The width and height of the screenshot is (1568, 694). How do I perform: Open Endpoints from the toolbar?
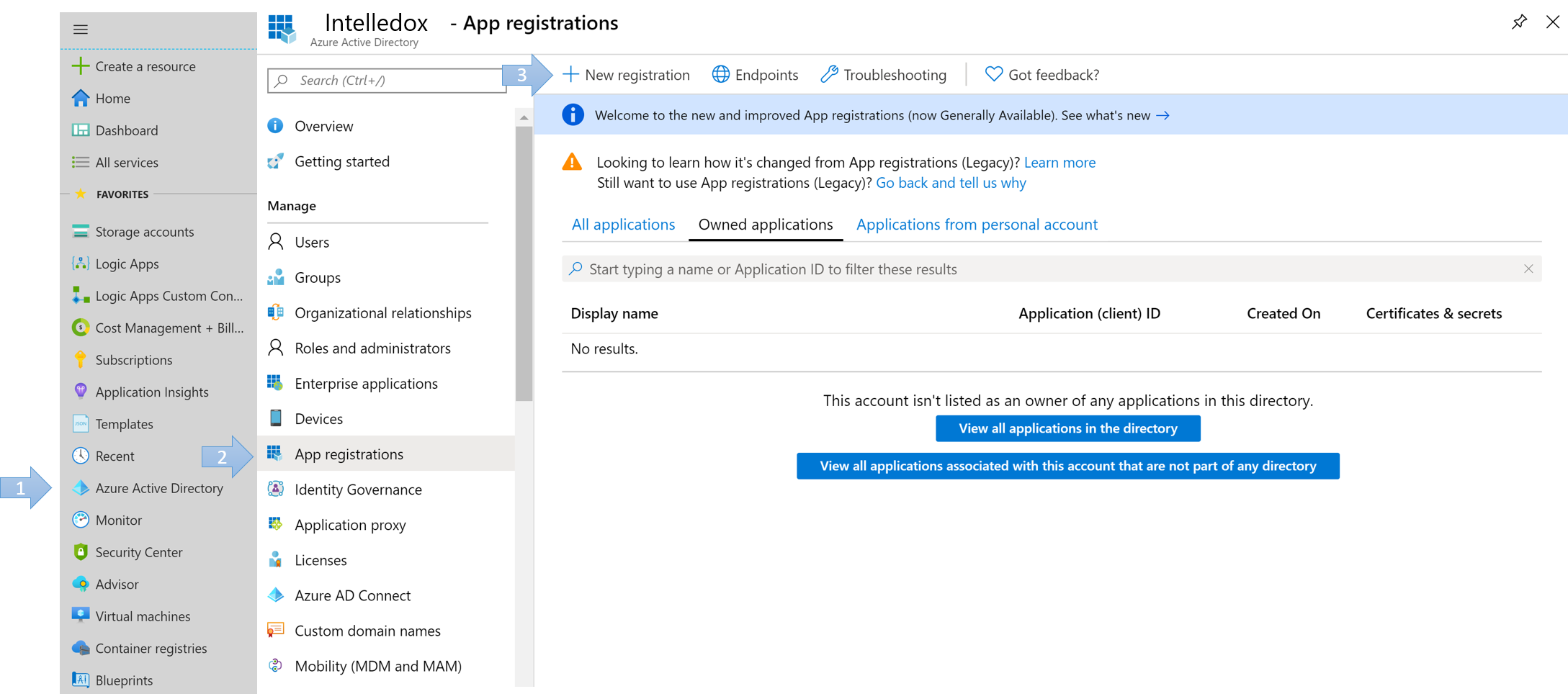pyautogui.click(x=755, y=75)
